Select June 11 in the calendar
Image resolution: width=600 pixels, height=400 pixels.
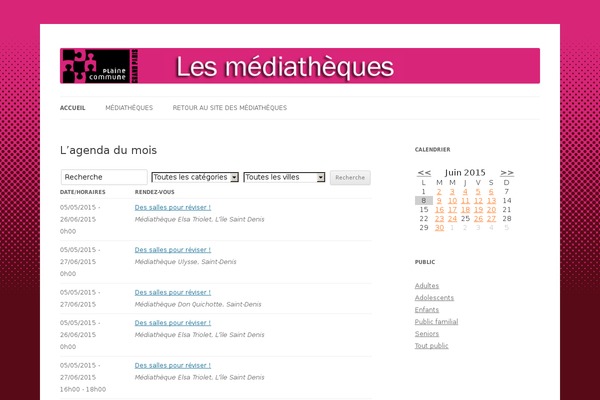tap(465, 201)
